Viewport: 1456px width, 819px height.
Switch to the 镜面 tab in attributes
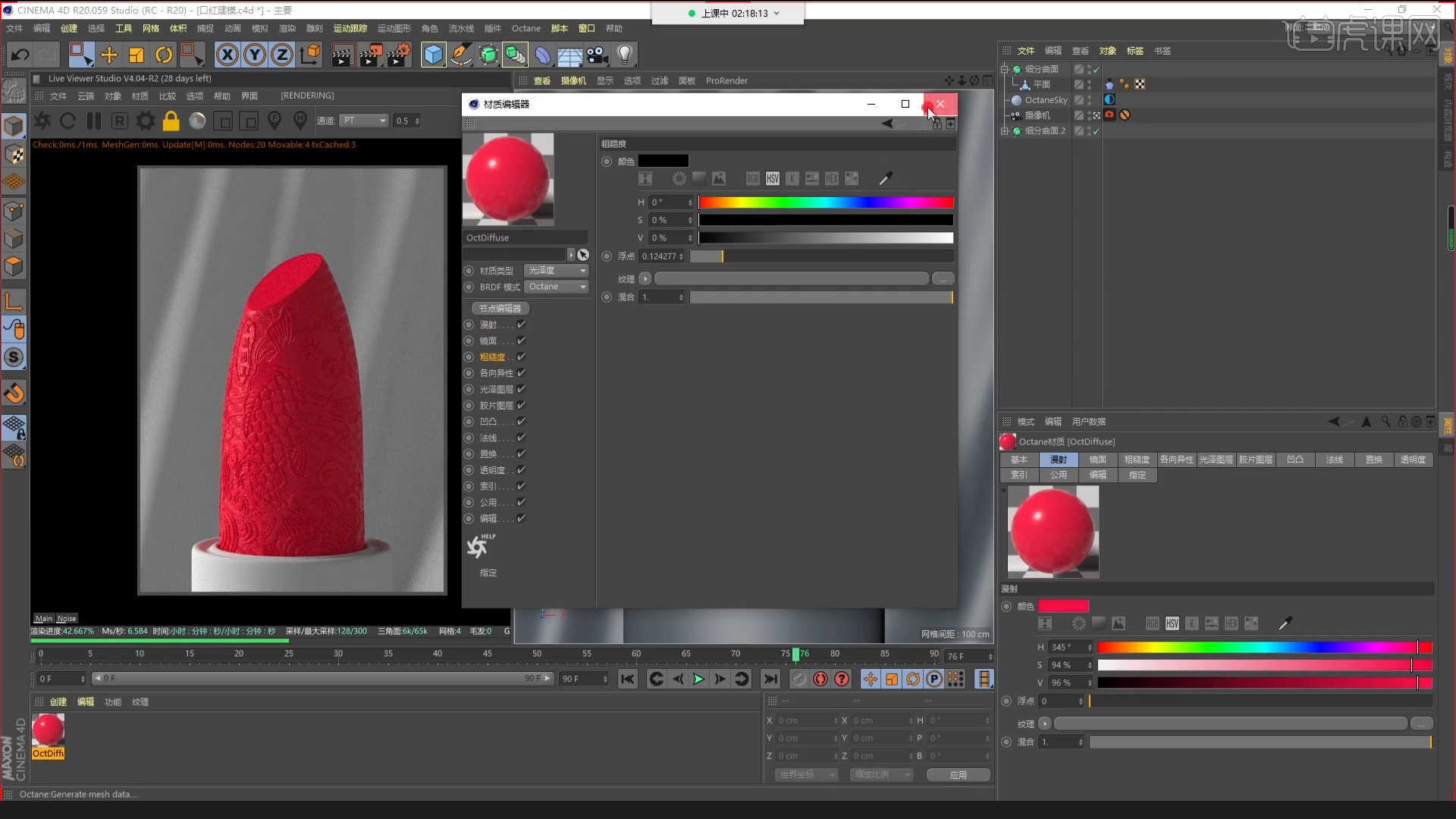click(1097, 460)
